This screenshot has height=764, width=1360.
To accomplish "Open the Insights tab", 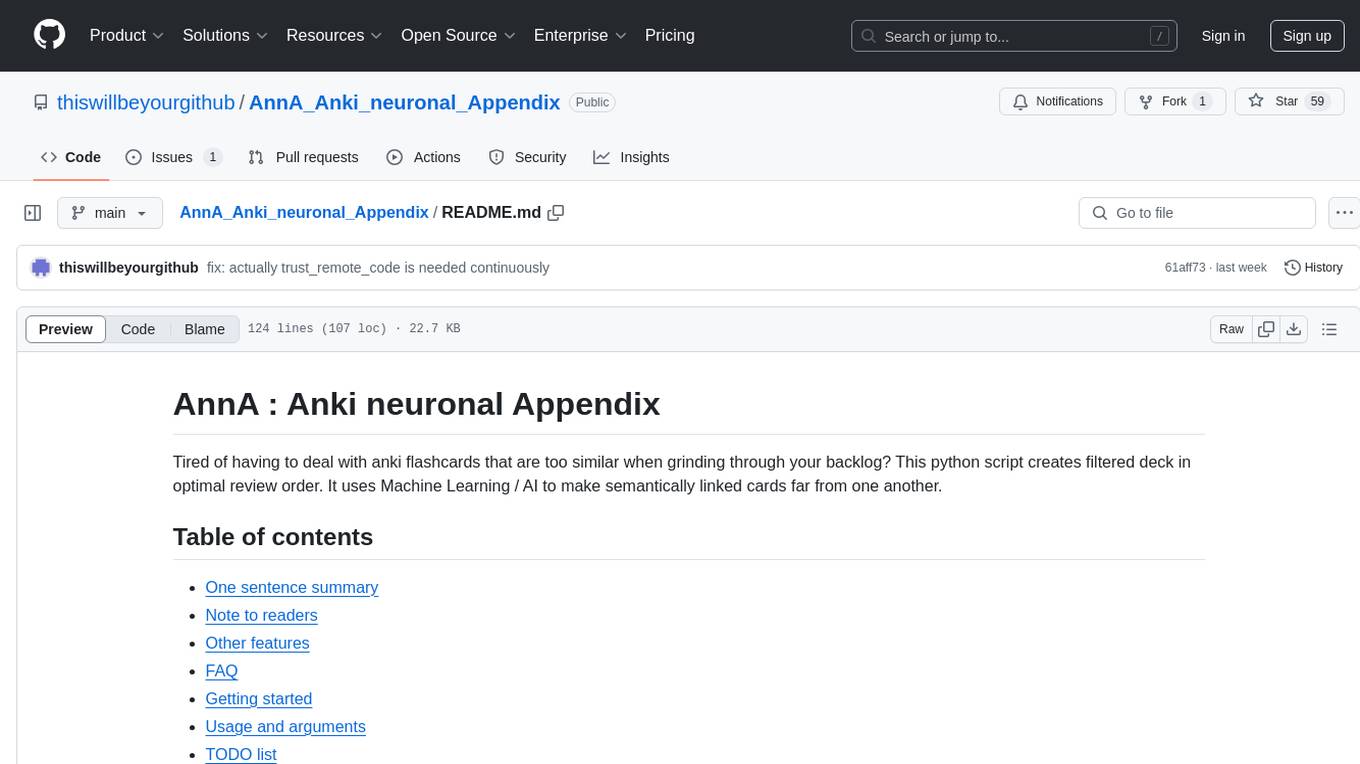I will 631,157.
